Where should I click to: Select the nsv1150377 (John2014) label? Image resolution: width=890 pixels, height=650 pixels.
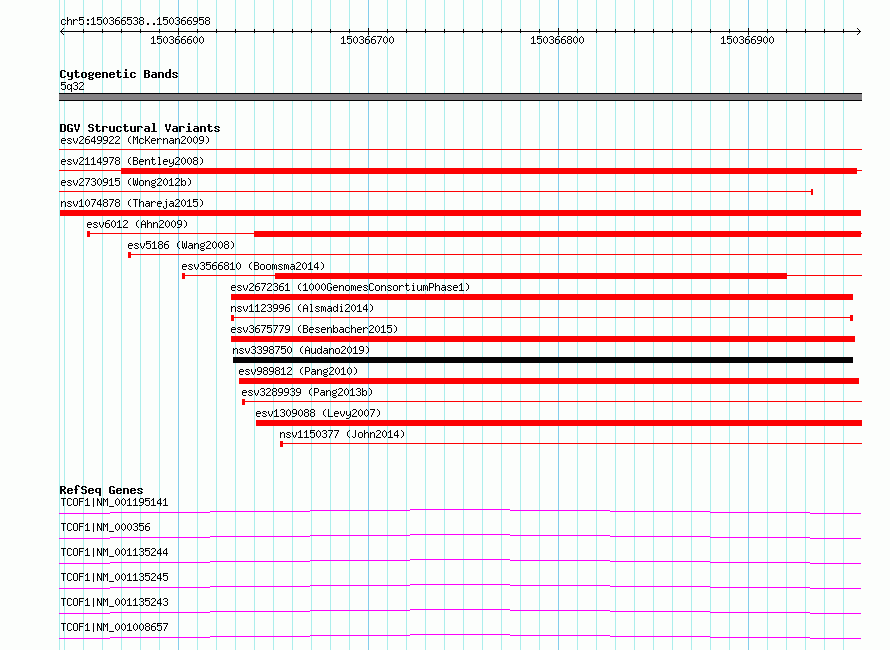[x=342, y=434]
